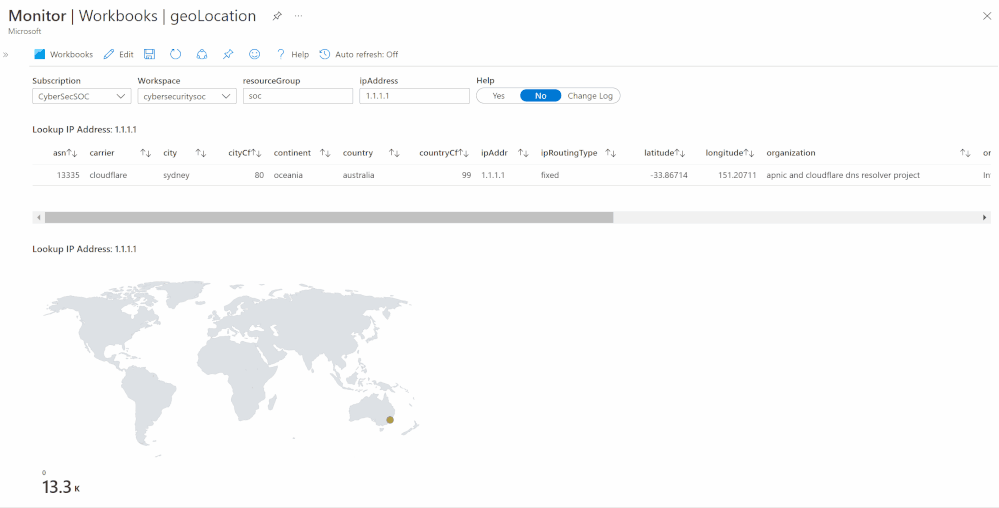Image resolution: width=999 pixels, height=508 pixels.
Task: Open the more options ellipsis beside the title
Action: 298,16
